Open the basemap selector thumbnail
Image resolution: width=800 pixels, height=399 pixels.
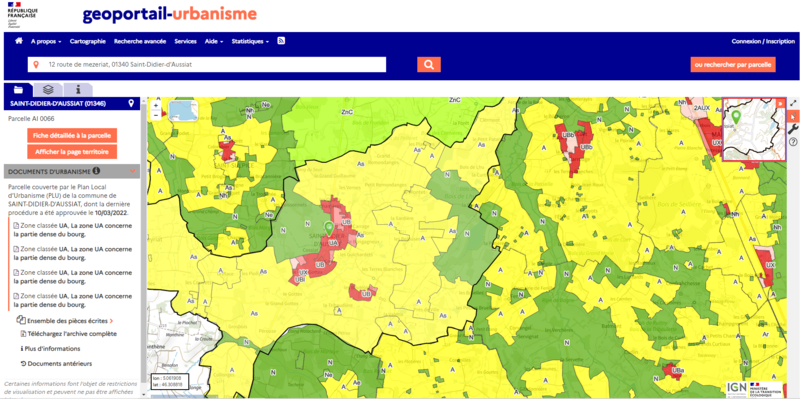pos(183,110)
